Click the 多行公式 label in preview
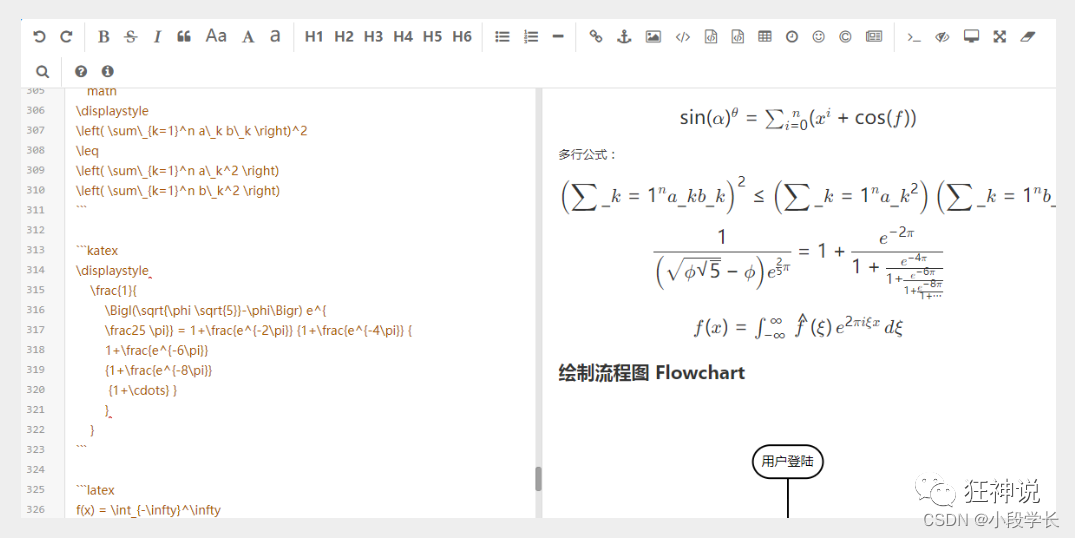Image resolution: width=1075 pixels, height=538 pixels. 588,155
